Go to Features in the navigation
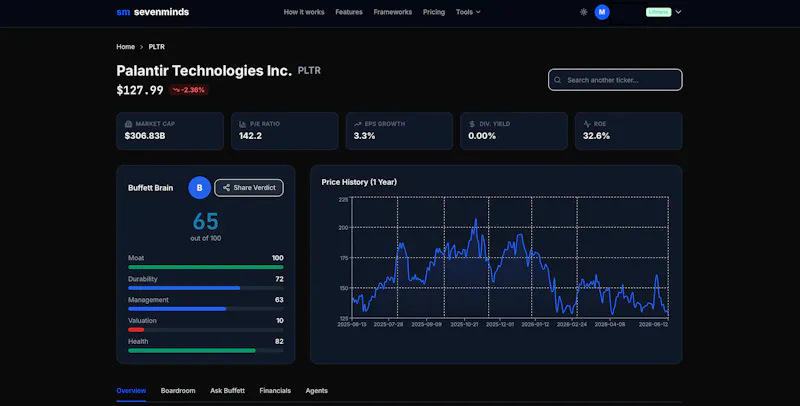Image resolution: width=800 pixels, height=406 pixels. (349, 12)
